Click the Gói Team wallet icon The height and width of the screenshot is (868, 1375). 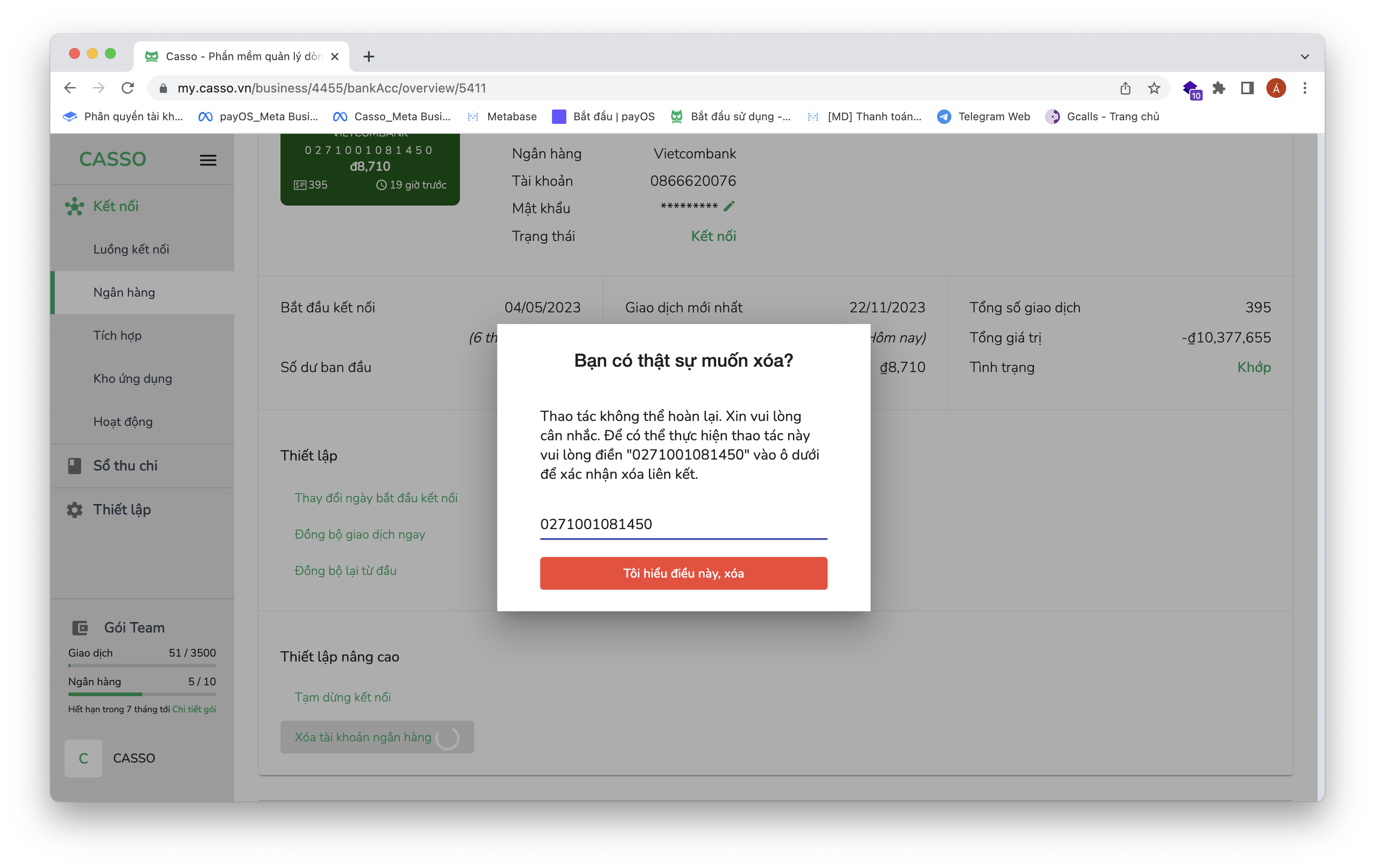coord(80,627)
